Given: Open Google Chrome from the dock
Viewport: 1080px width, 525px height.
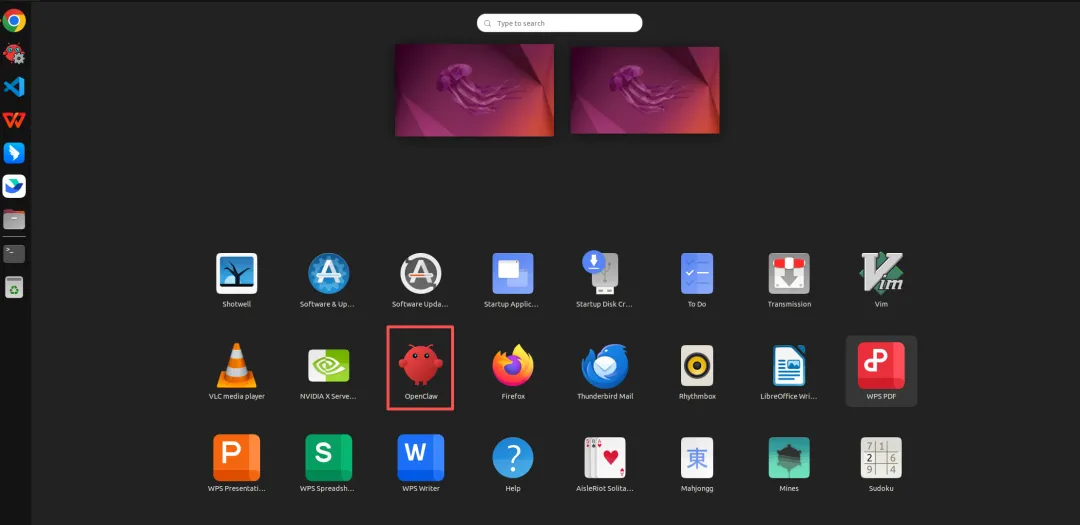Looking at the screenshot, I should (x=14, y=21).
